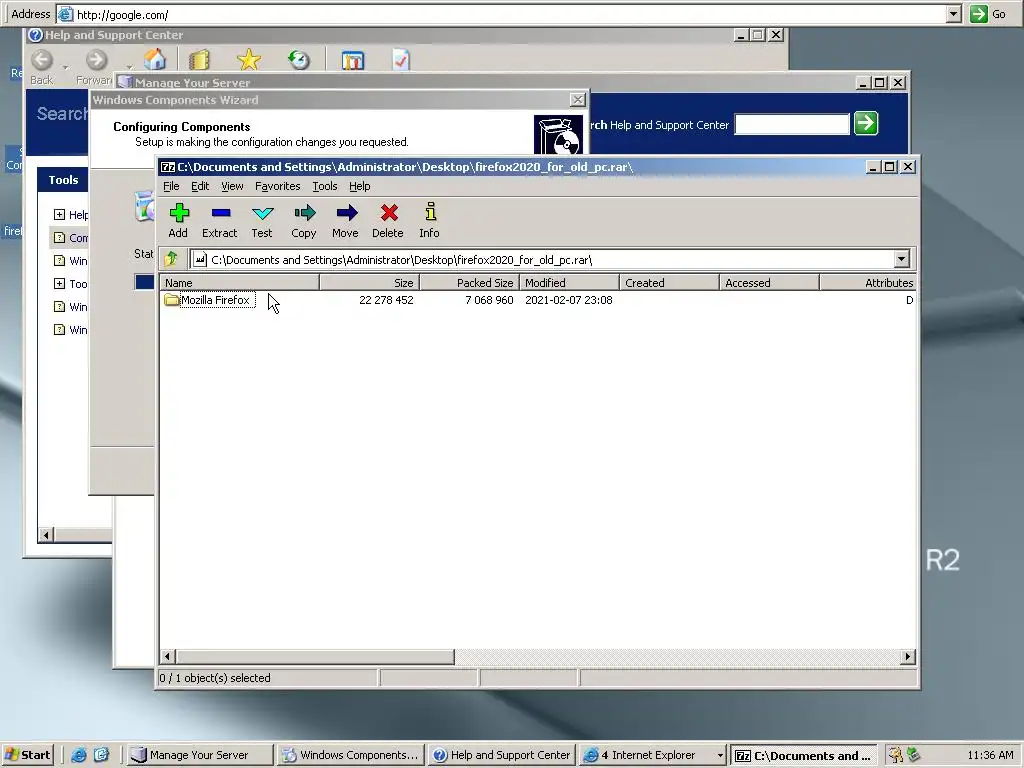Screen dimensions: 1024x768
Task: Expand the Help tree item in Tools
Action: 59,214
